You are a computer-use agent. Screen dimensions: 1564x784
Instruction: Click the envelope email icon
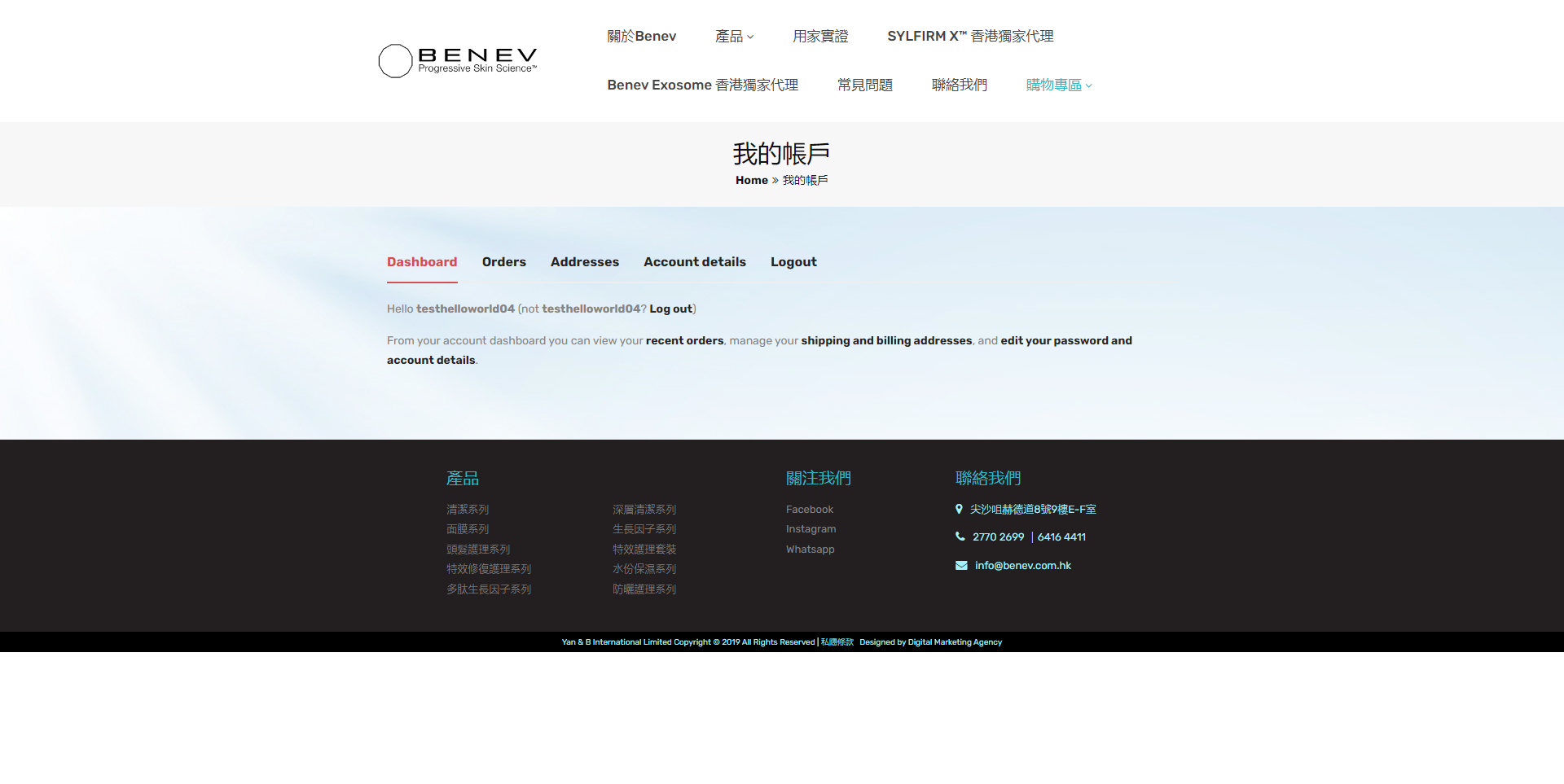coord(961,565)
